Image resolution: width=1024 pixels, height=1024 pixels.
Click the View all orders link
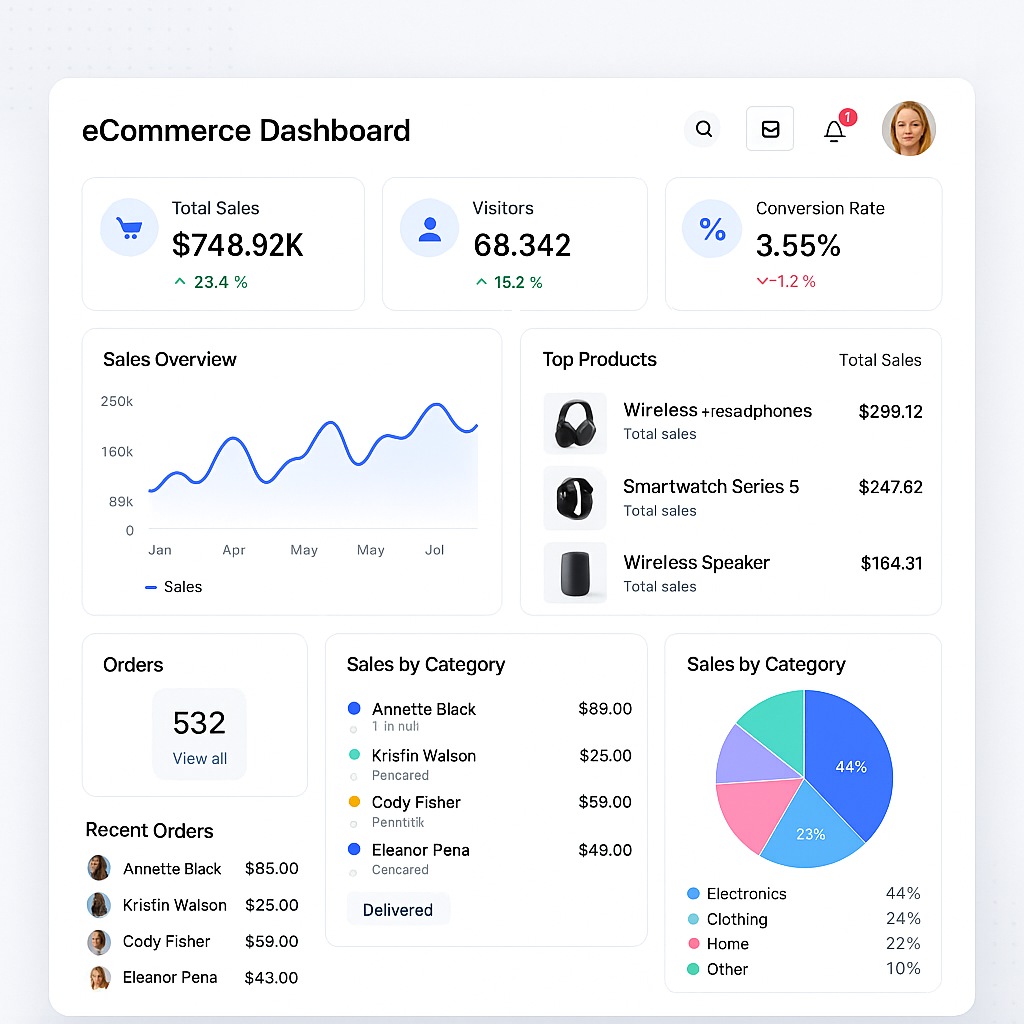point(199,758)
